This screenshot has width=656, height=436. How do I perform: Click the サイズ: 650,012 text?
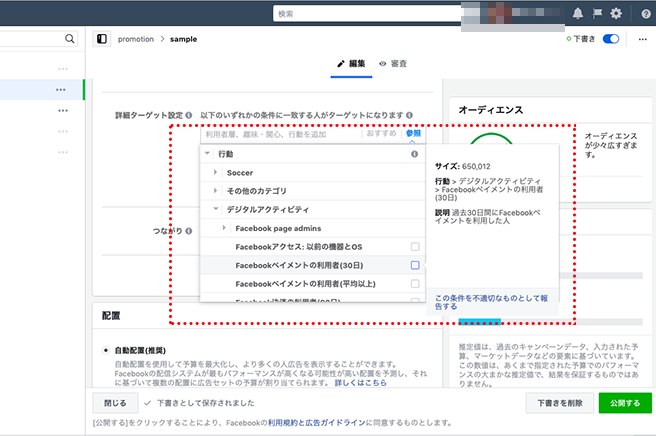(x=462, y=166)
